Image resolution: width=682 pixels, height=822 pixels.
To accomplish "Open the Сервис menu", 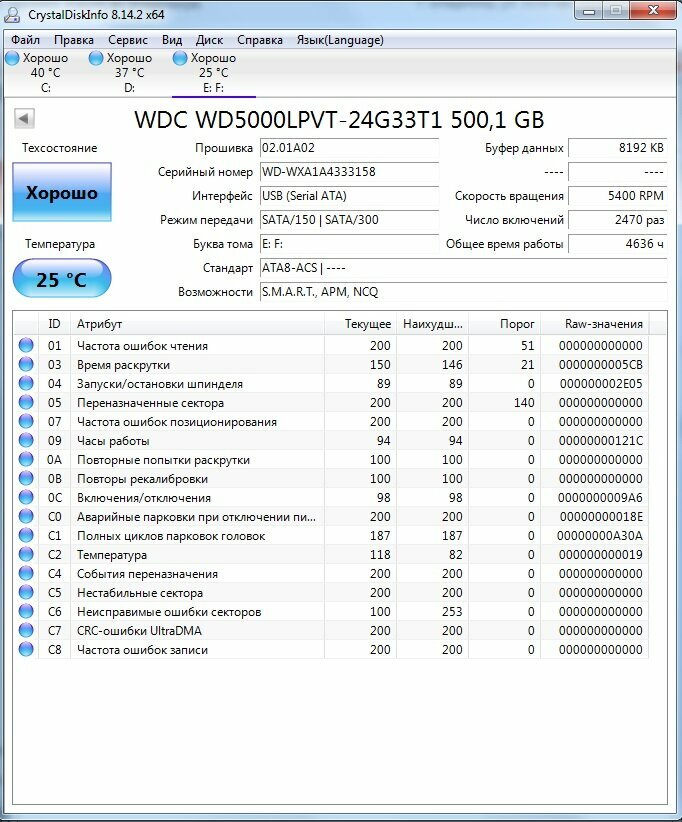I will click(x=127, y=40).
